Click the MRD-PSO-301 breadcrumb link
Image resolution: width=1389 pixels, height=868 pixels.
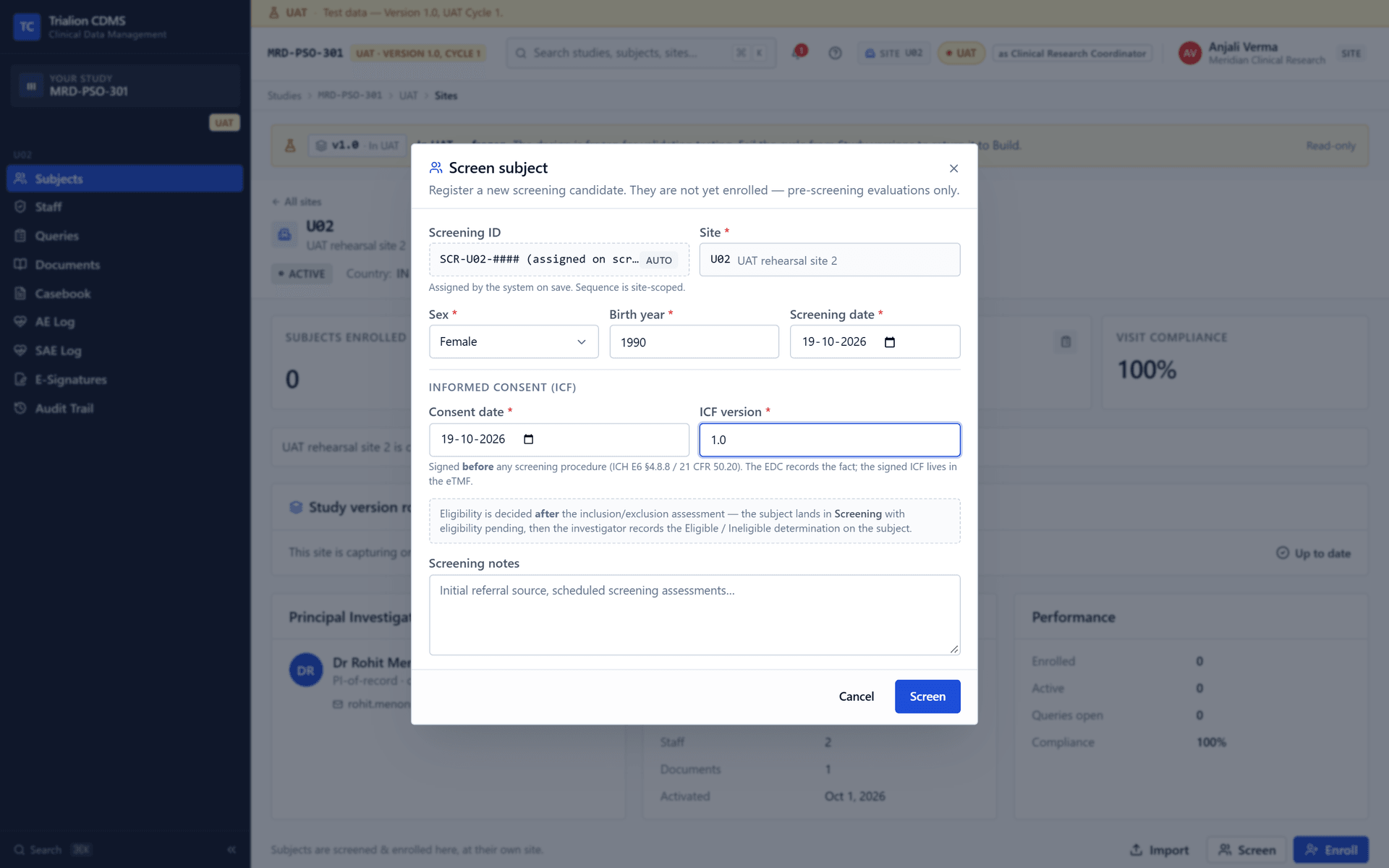click(349, 95)
